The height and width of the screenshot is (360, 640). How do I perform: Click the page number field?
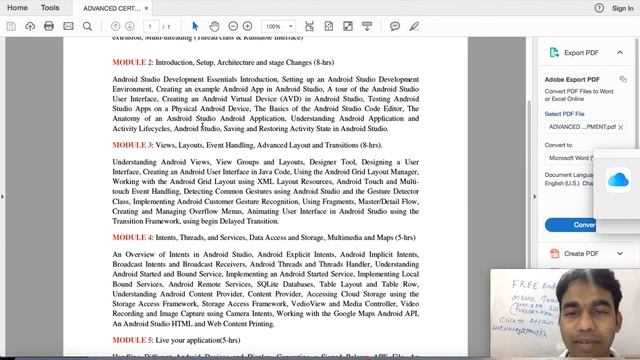151,27
